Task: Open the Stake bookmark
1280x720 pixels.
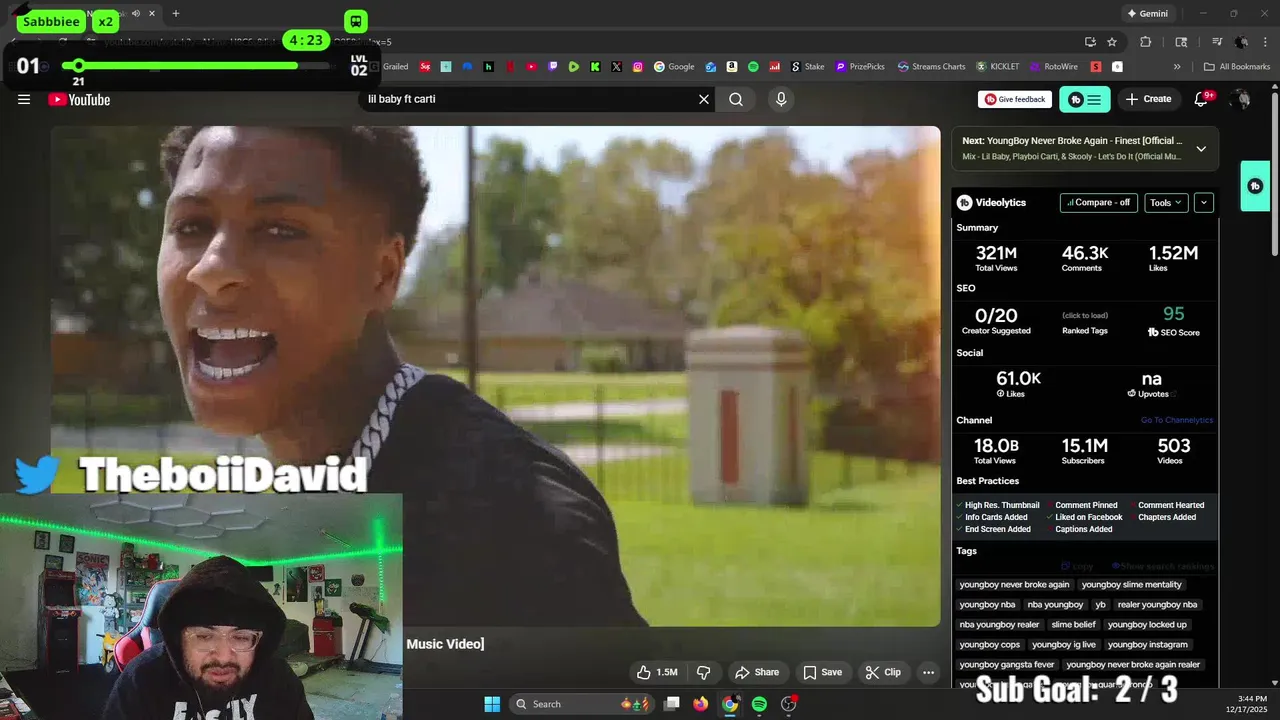Action: click(x=808, y=67)
